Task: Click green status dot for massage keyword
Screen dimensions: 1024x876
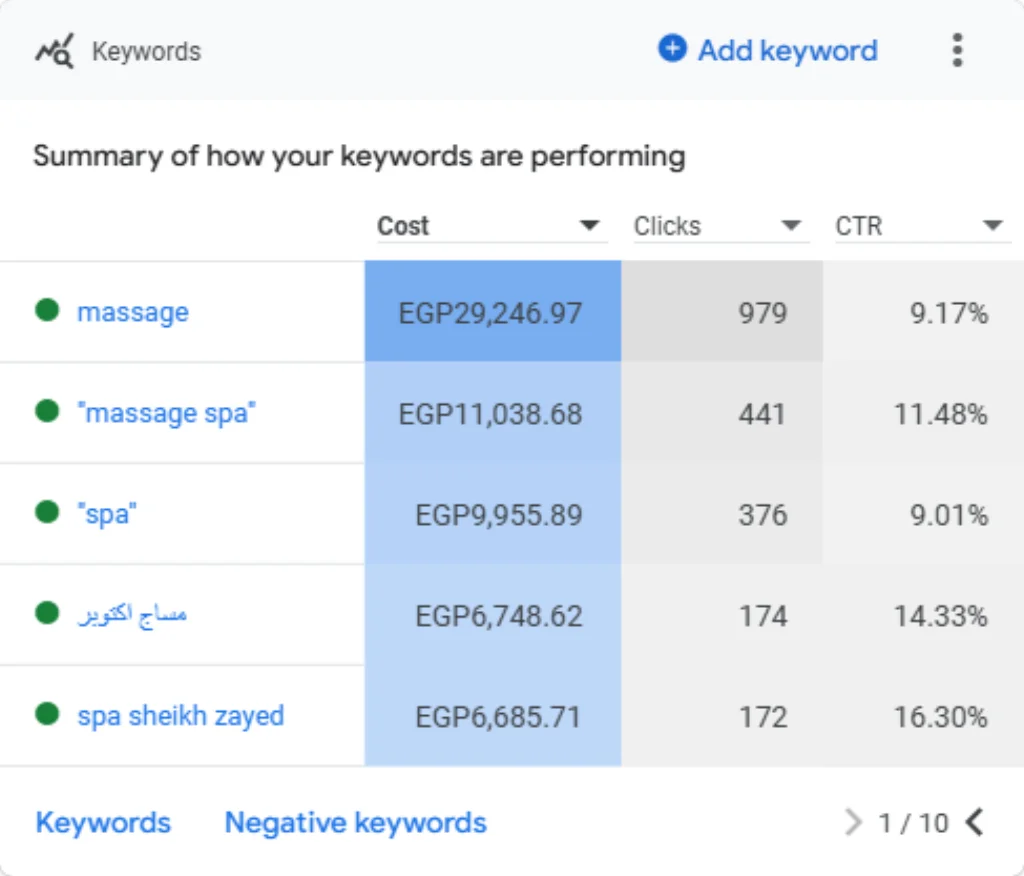Action: pos(47,310)
